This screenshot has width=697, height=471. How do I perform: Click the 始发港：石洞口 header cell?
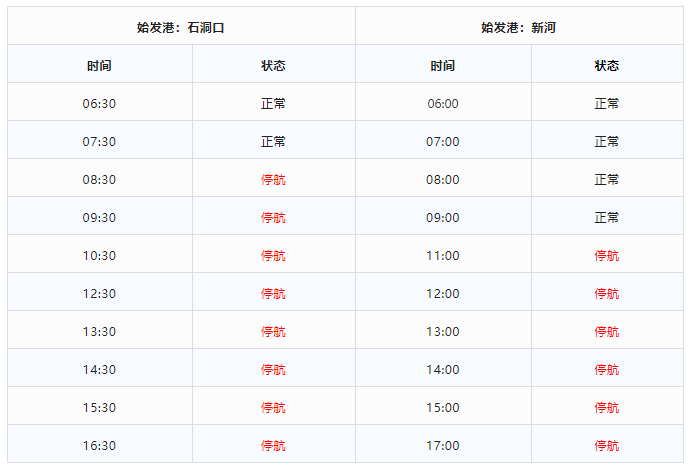point(181,27)
